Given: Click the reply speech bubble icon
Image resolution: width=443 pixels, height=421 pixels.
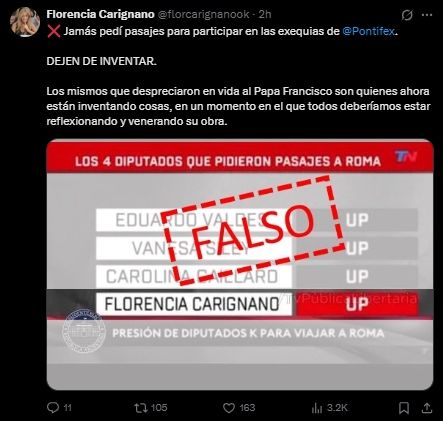Looking at the screenshot, I should 53,407.
